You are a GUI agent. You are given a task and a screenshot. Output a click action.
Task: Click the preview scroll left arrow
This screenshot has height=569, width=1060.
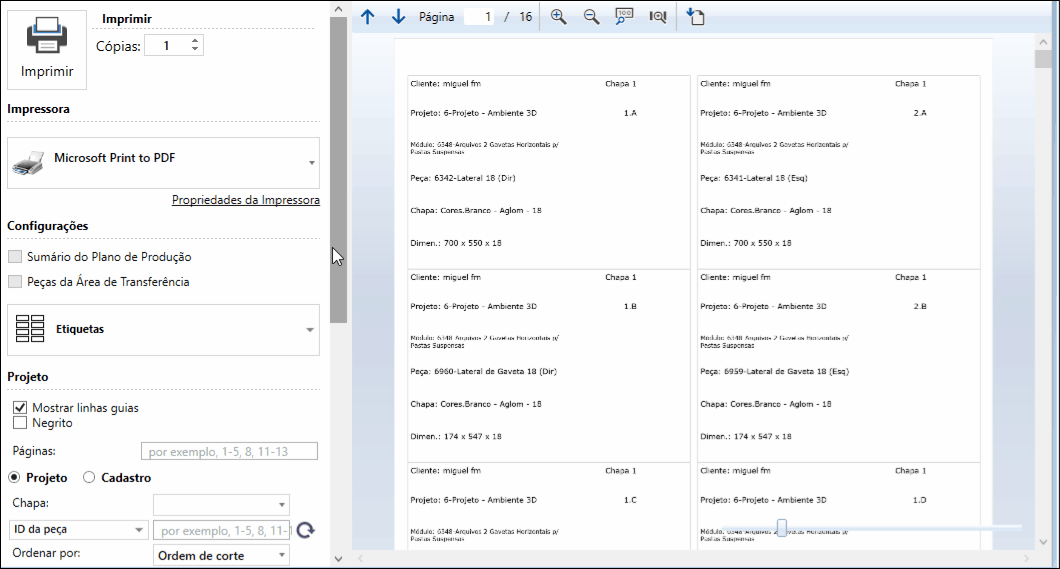[x=360, y=558]
